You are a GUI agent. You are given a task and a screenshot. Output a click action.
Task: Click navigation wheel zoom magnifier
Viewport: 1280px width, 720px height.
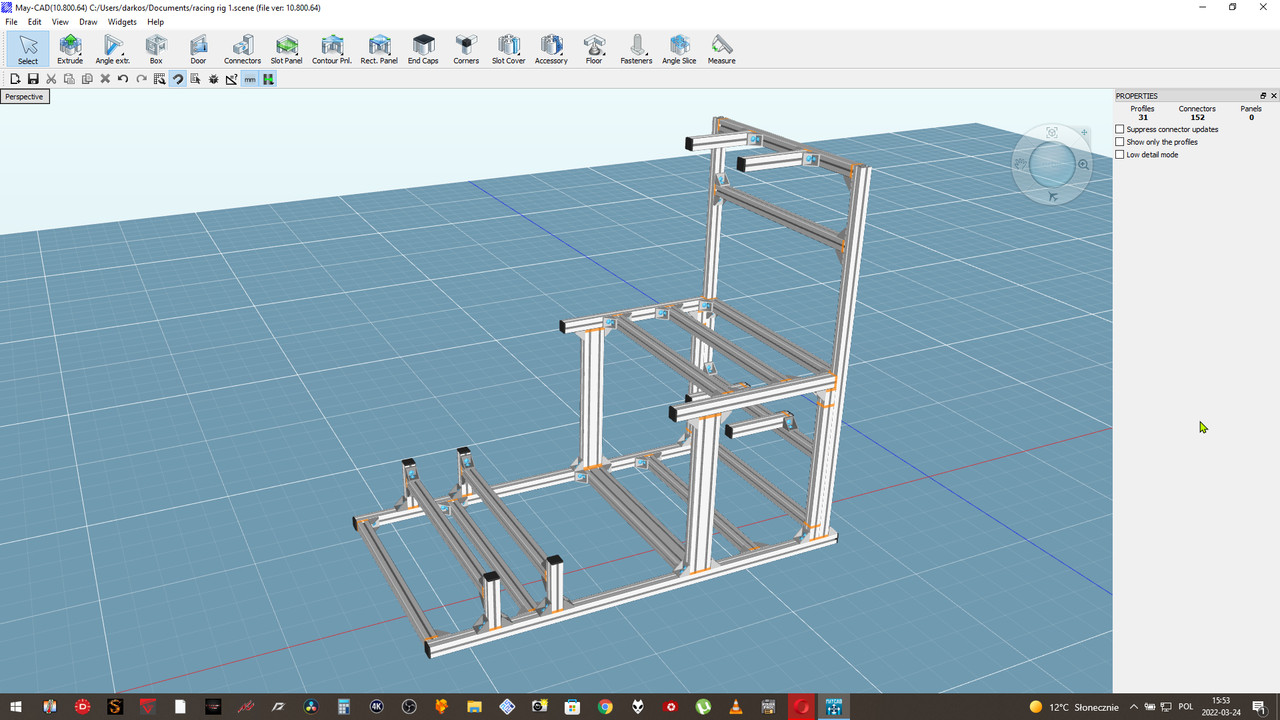1084,164
